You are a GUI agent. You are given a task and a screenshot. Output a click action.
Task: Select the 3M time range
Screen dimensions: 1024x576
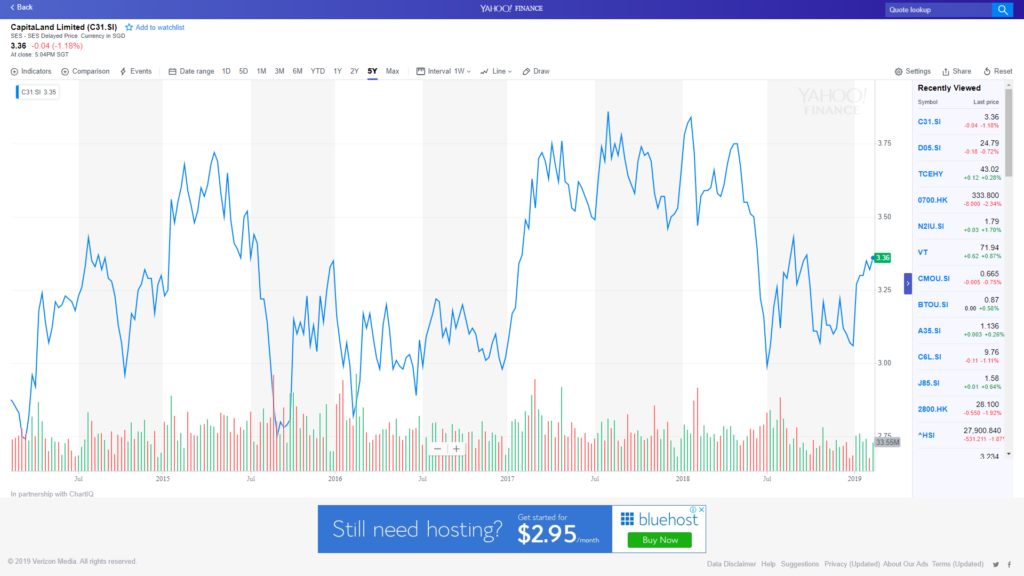tap(280, 71)
